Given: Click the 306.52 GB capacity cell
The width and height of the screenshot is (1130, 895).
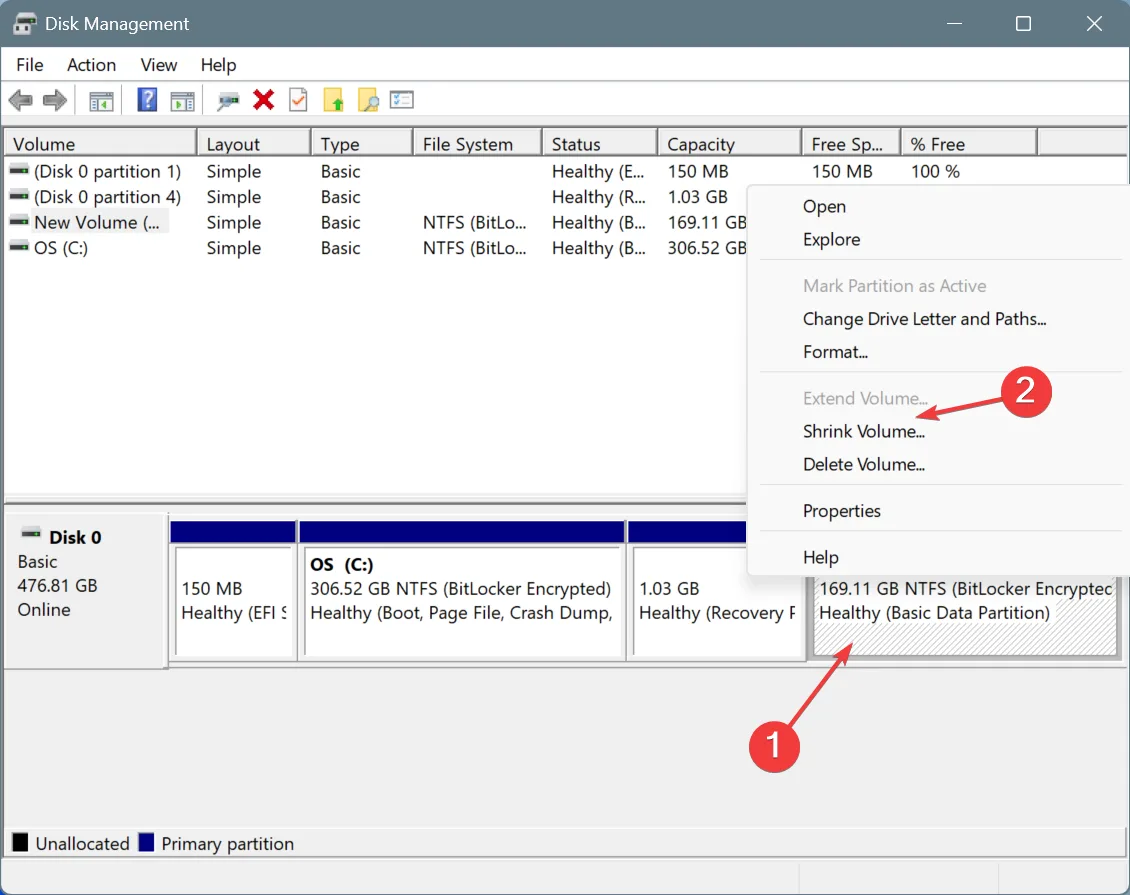Looking at the screenshot, I should pos(706,248).
